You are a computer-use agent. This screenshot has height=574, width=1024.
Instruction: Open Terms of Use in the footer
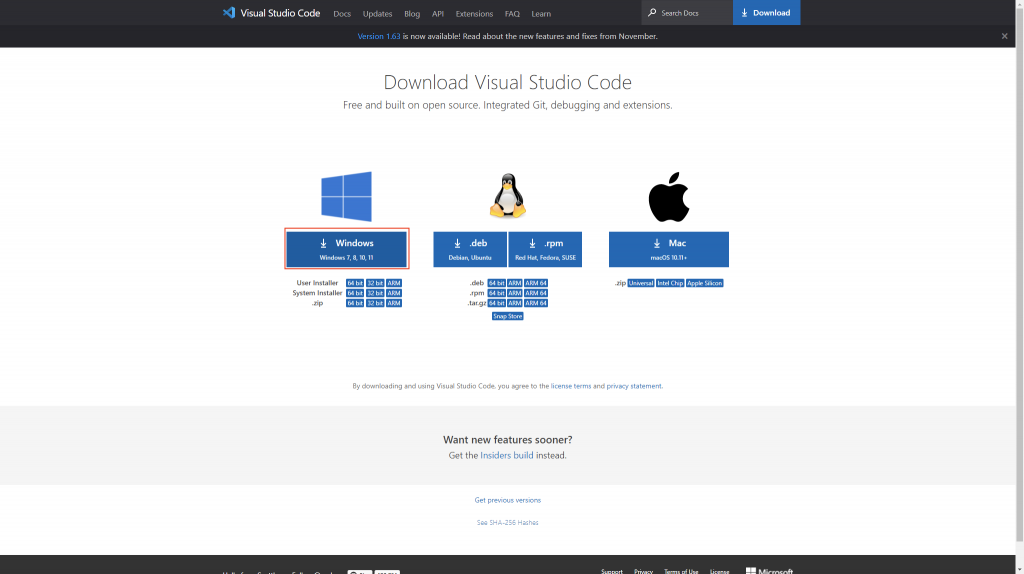click(681, 571)
